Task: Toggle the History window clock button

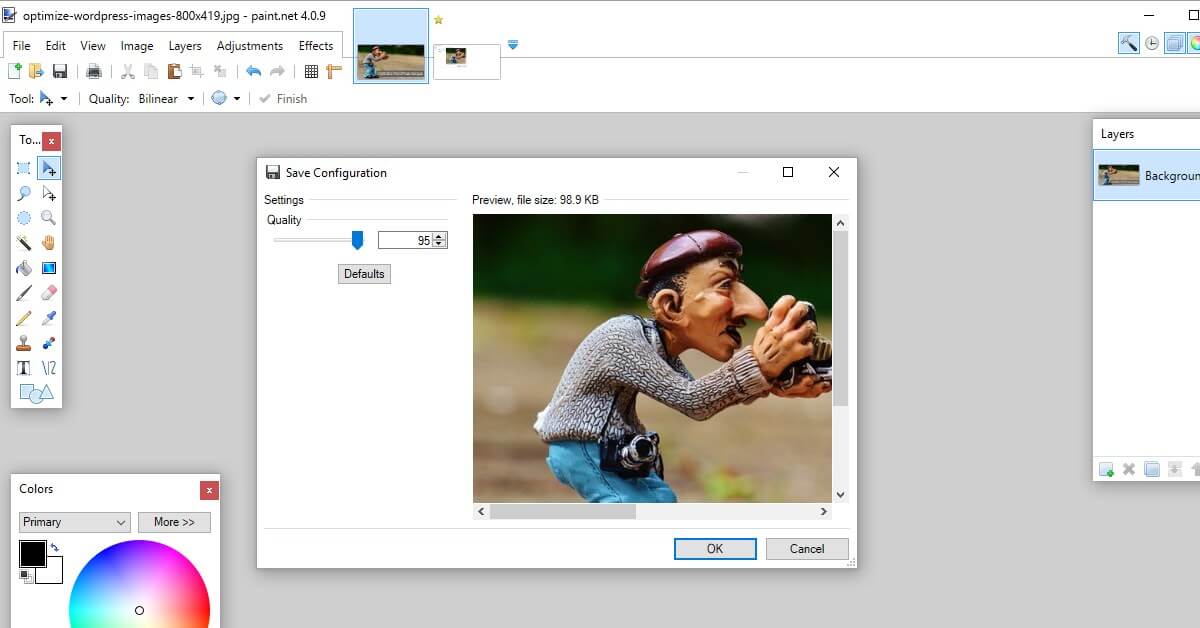Action: 1152,43
